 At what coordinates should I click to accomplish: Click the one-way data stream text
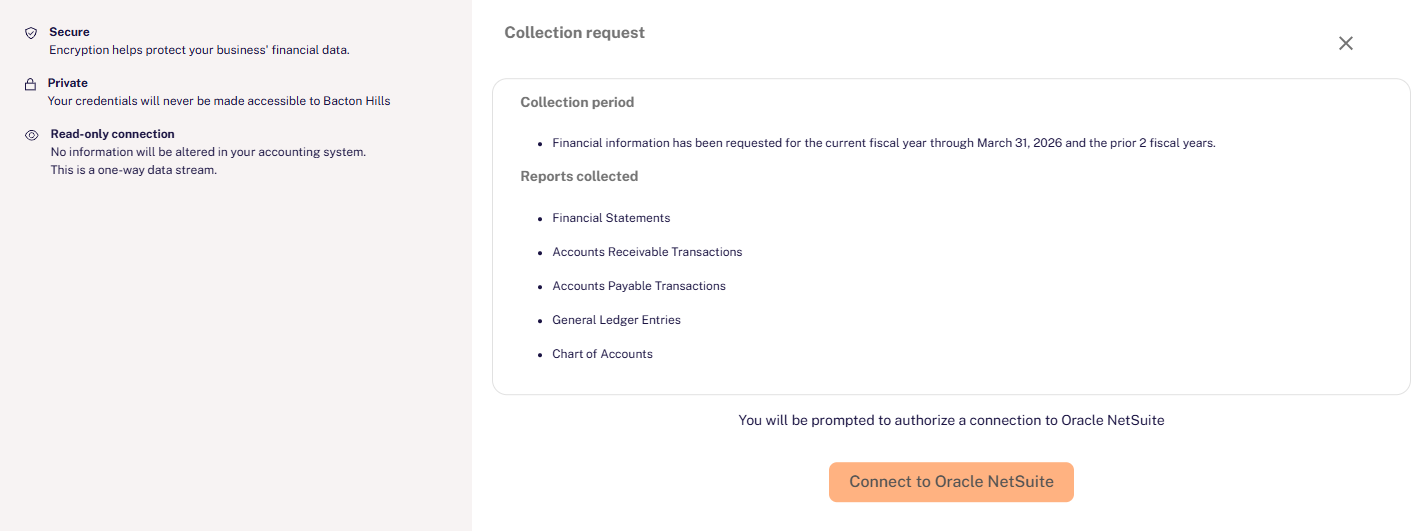click(133, 170)
